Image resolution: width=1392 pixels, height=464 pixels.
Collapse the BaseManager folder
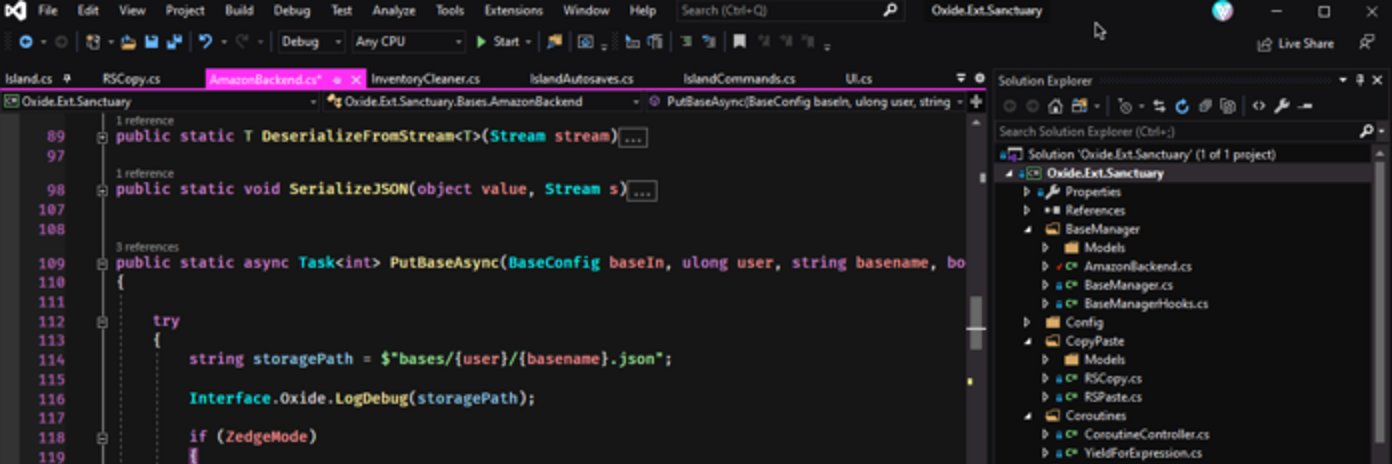(x=1026, y=229)
